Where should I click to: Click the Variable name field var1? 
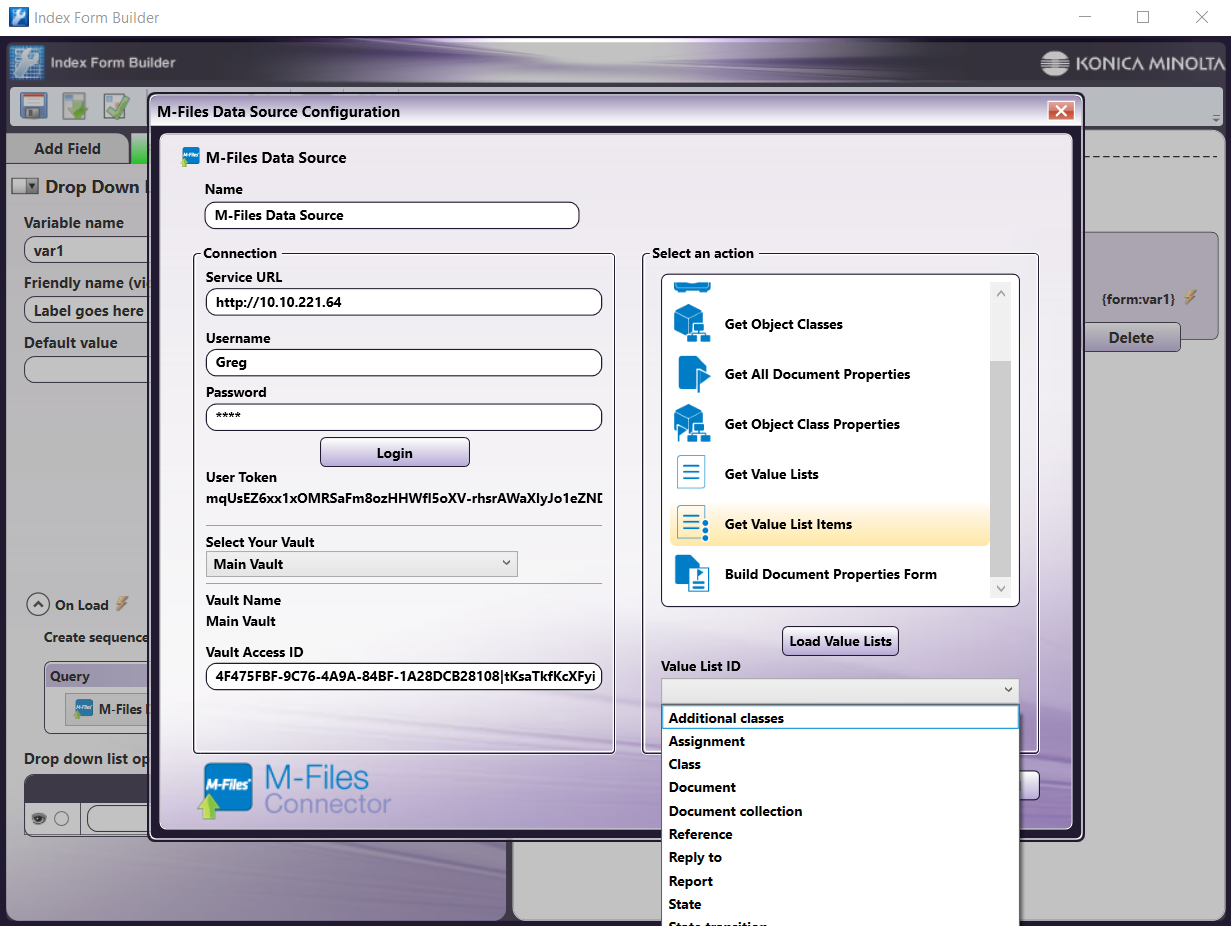pos(87,251)
